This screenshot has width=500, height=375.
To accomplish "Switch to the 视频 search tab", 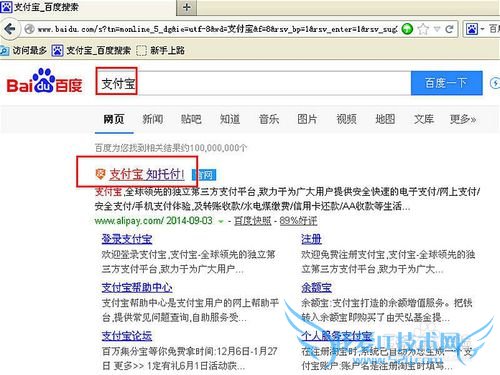I will [x=346, y=119].
